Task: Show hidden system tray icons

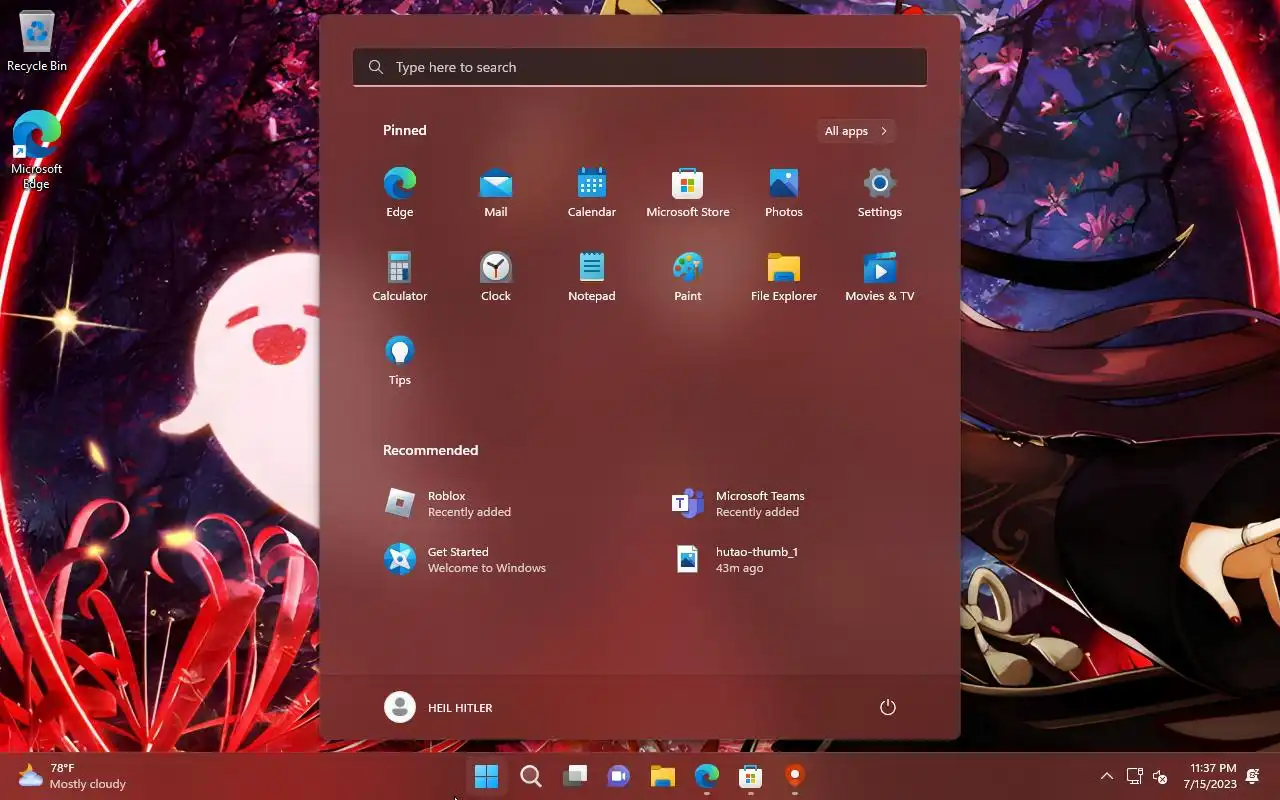Action: pos(1107,776)
